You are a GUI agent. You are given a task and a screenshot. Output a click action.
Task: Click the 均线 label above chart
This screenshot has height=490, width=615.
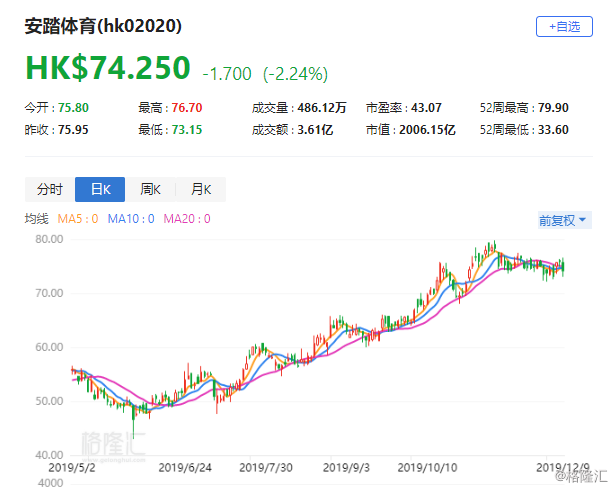tap(36, 219)
